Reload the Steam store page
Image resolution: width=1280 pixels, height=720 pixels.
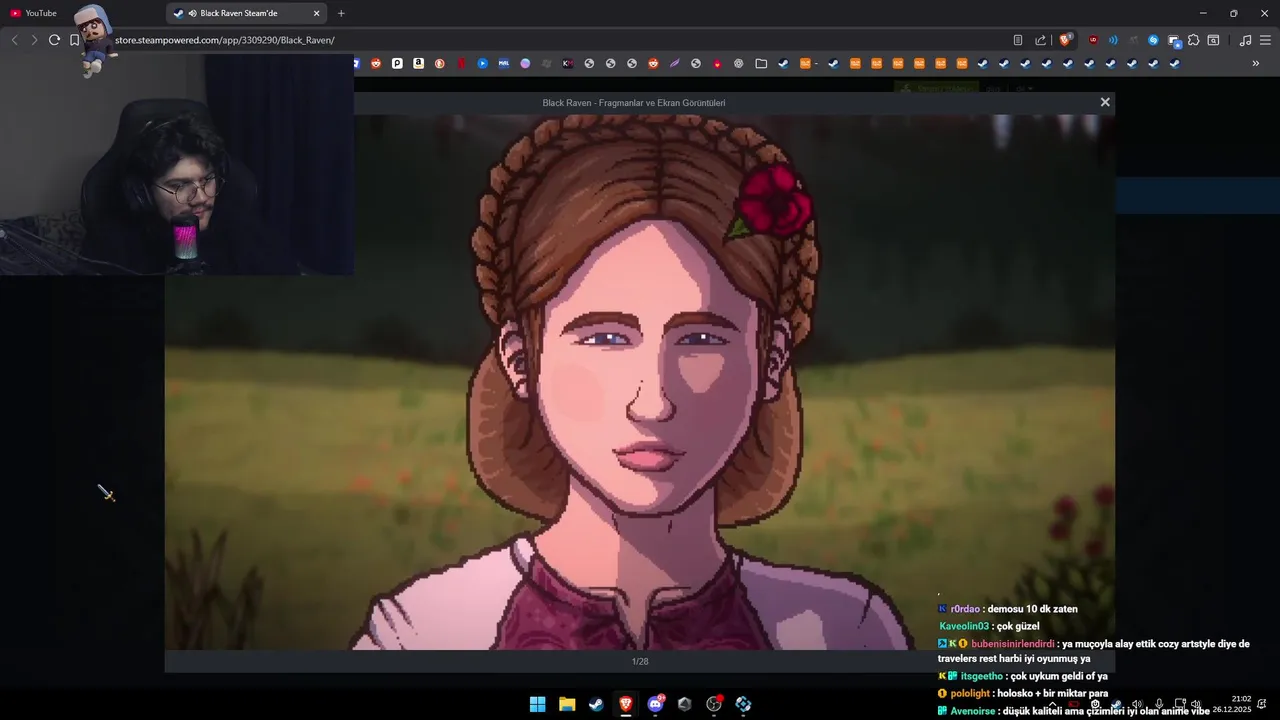coord(54,40)
